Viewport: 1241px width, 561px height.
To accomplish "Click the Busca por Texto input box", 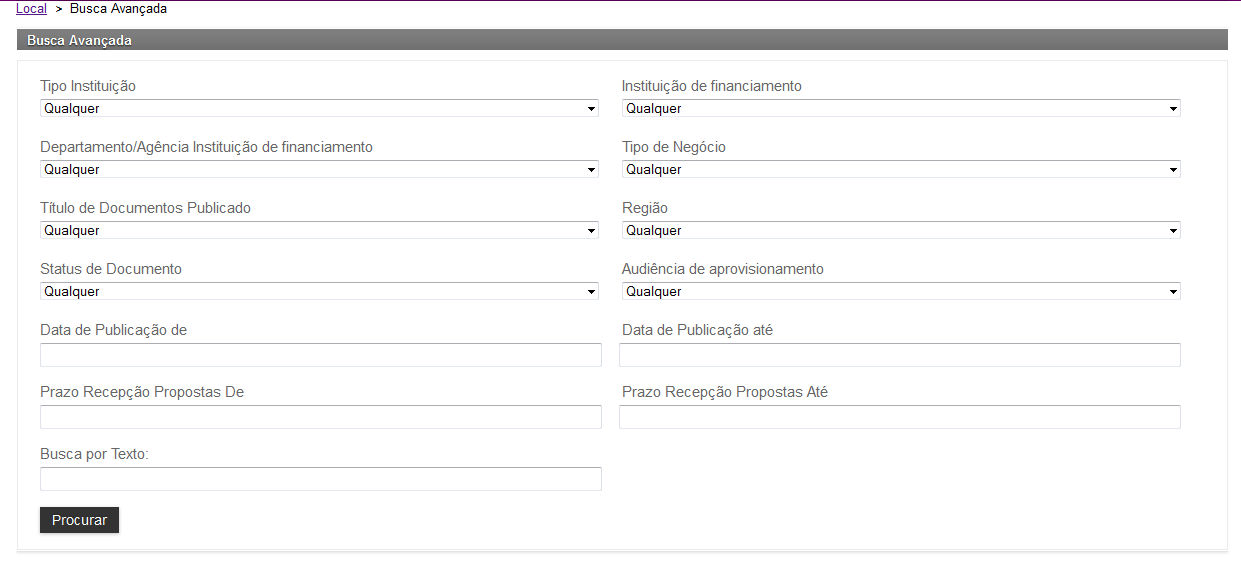I will click(320, 479).
